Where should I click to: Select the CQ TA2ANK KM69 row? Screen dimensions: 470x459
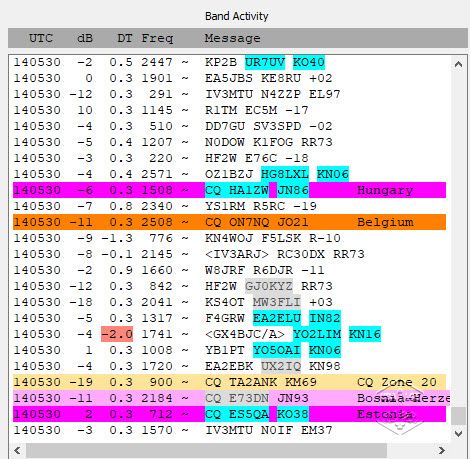pos(229,382)
